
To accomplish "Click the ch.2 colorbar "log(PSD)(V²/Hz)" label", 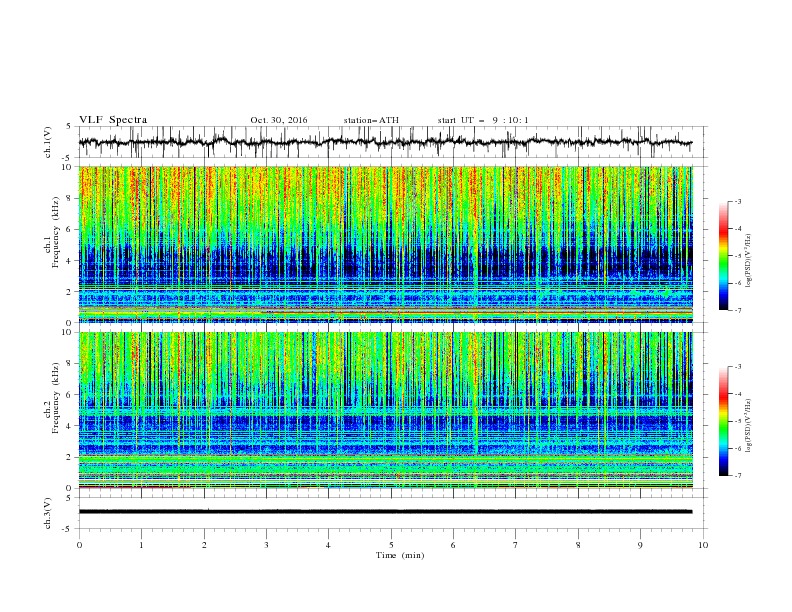I will (749, 425).
